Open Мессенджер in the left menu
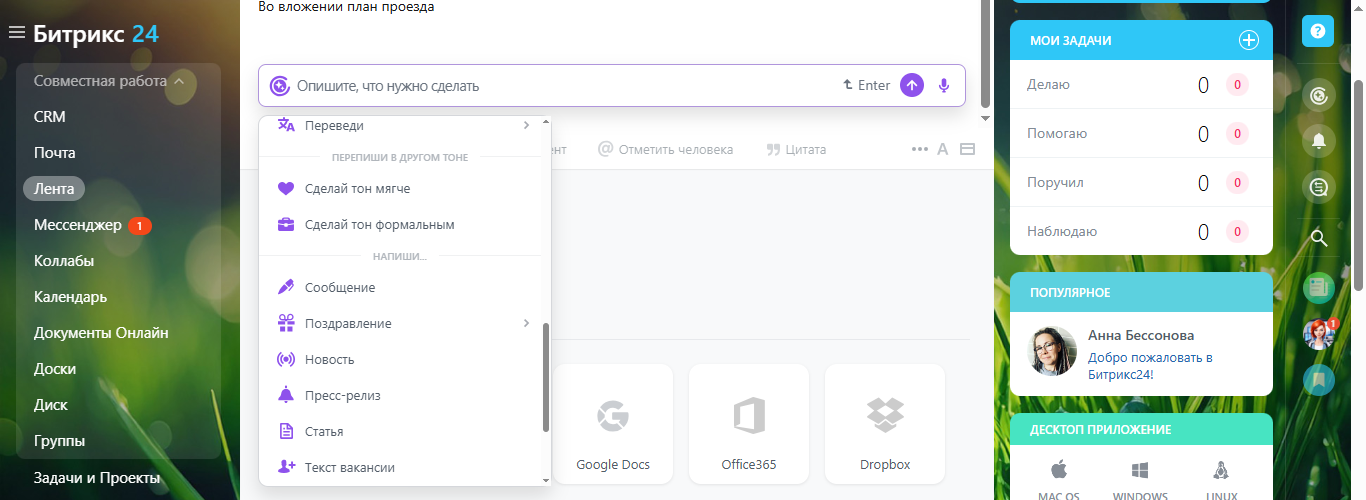1366x500 pixels. point(78,225)
